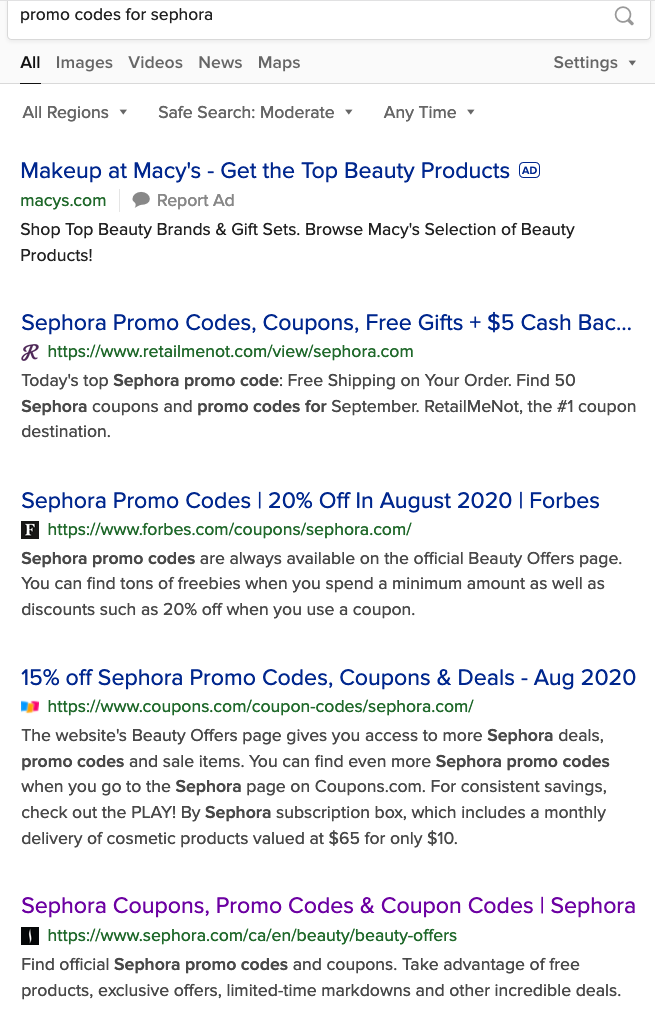This screenshot has width=655, height=1019.
Task: Open the RetailMeNot Sephora result title
Action: point(326,323)
